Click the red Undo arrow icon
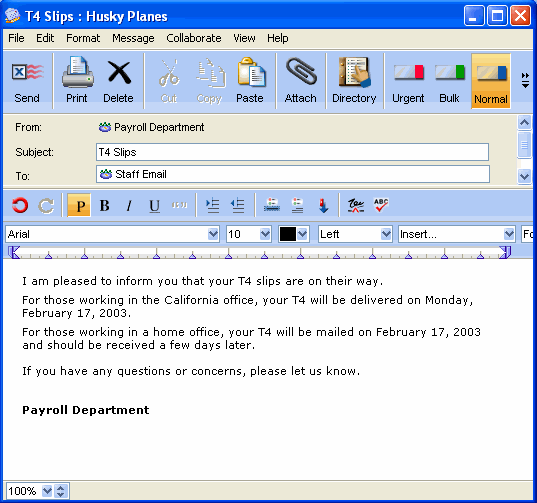 click(x=20, y=205)
